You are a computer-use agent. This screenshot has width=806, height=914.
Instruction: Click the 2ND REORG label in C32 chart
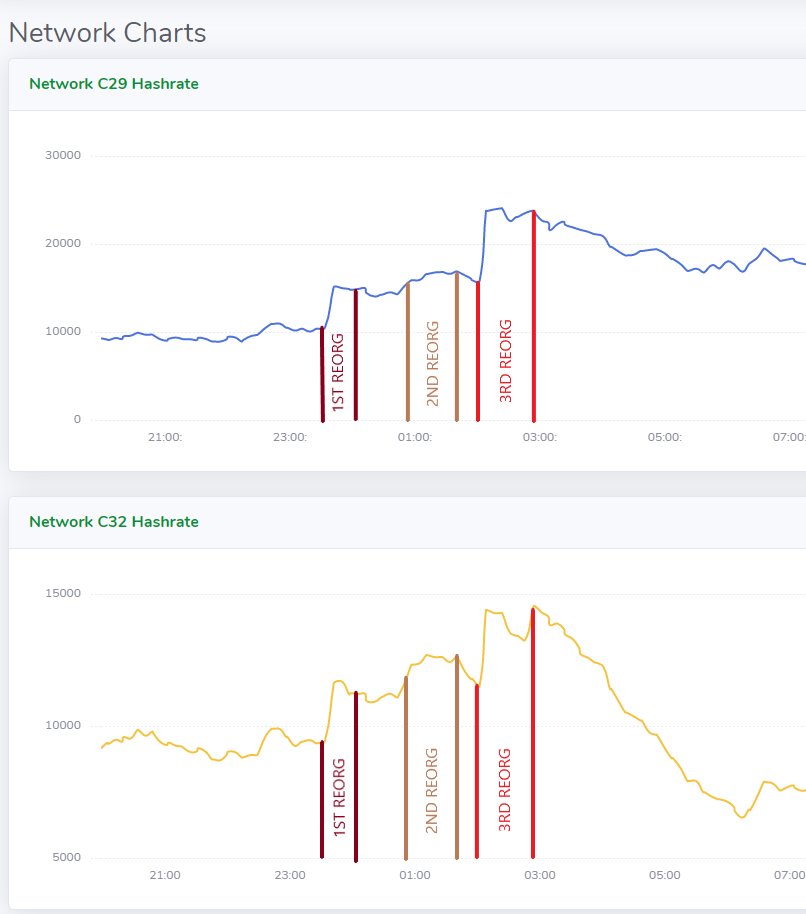point(431,791)
